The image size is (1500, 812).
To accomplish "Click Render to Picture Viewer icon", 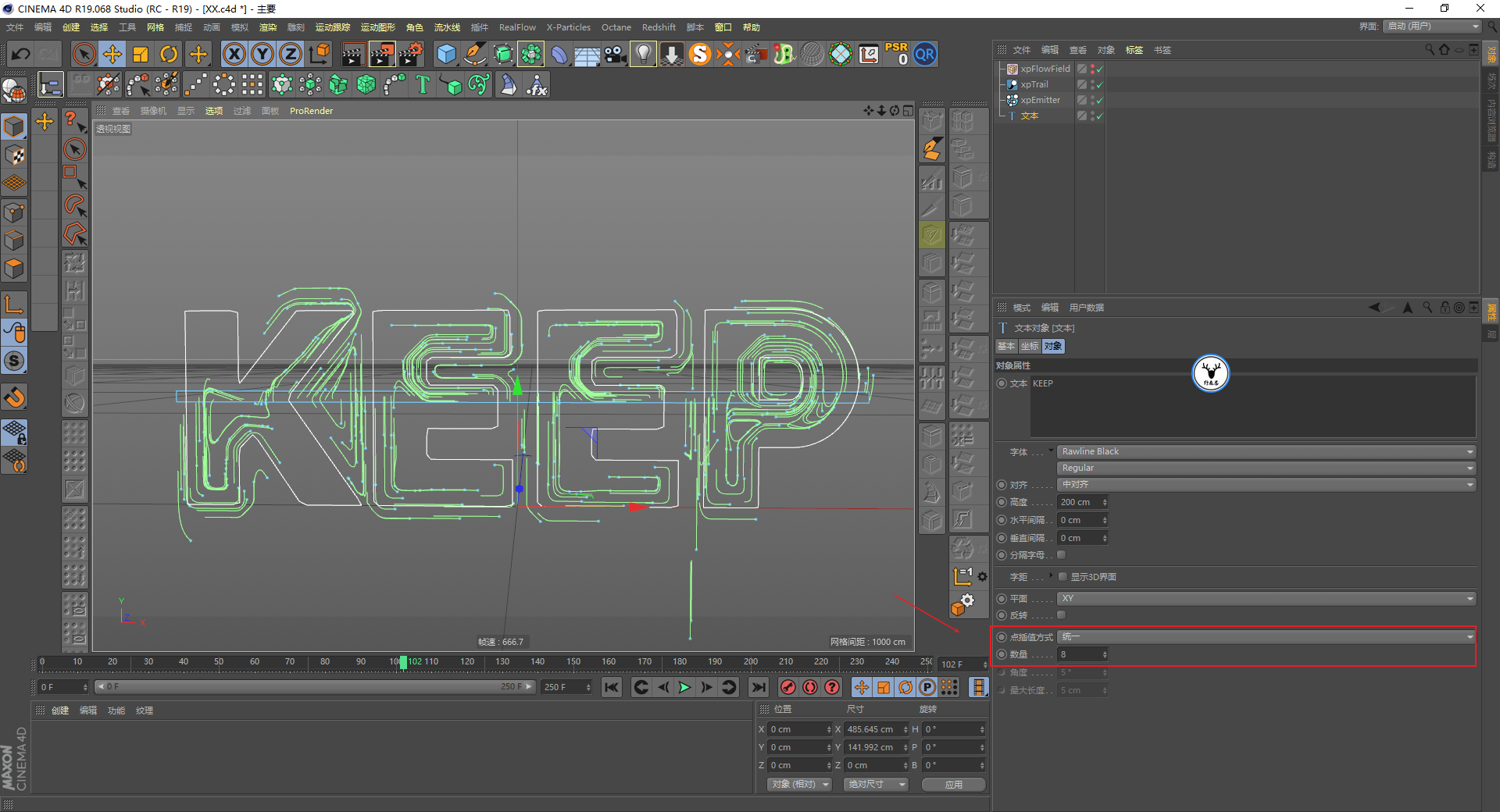I will tap(382, 54).
